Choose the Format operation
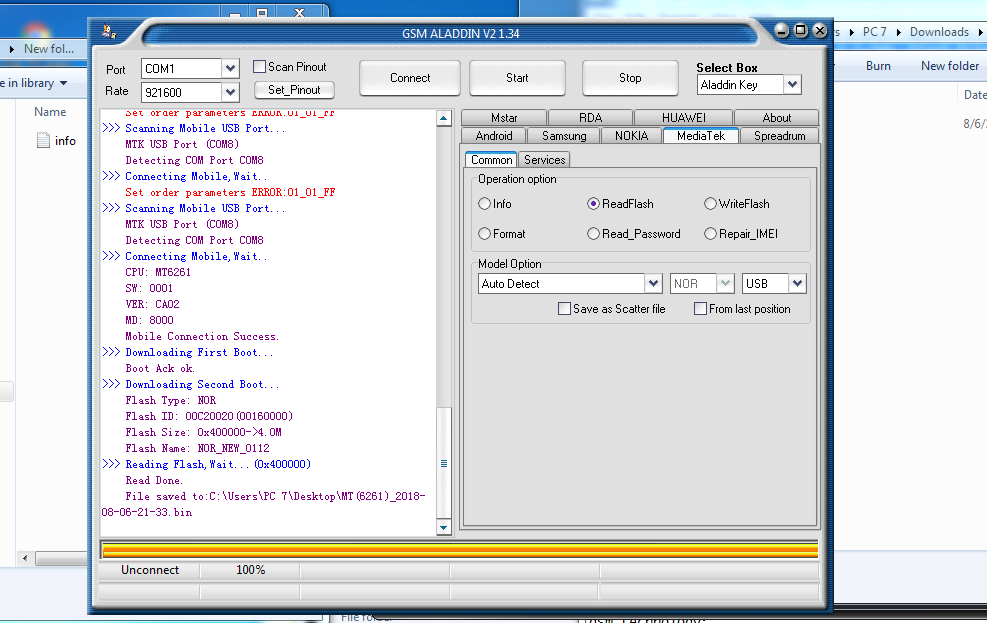The height and width of the screenshot is (623, 987). [x=484, y=234]
